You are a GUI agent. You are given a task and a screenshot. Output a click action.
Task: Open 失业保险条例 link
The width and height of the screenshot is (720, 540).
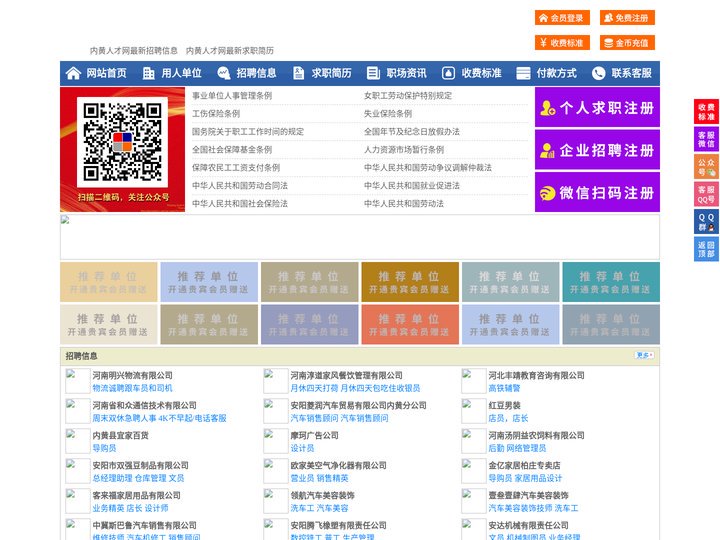pyautogui.click(x=388, y=113)
